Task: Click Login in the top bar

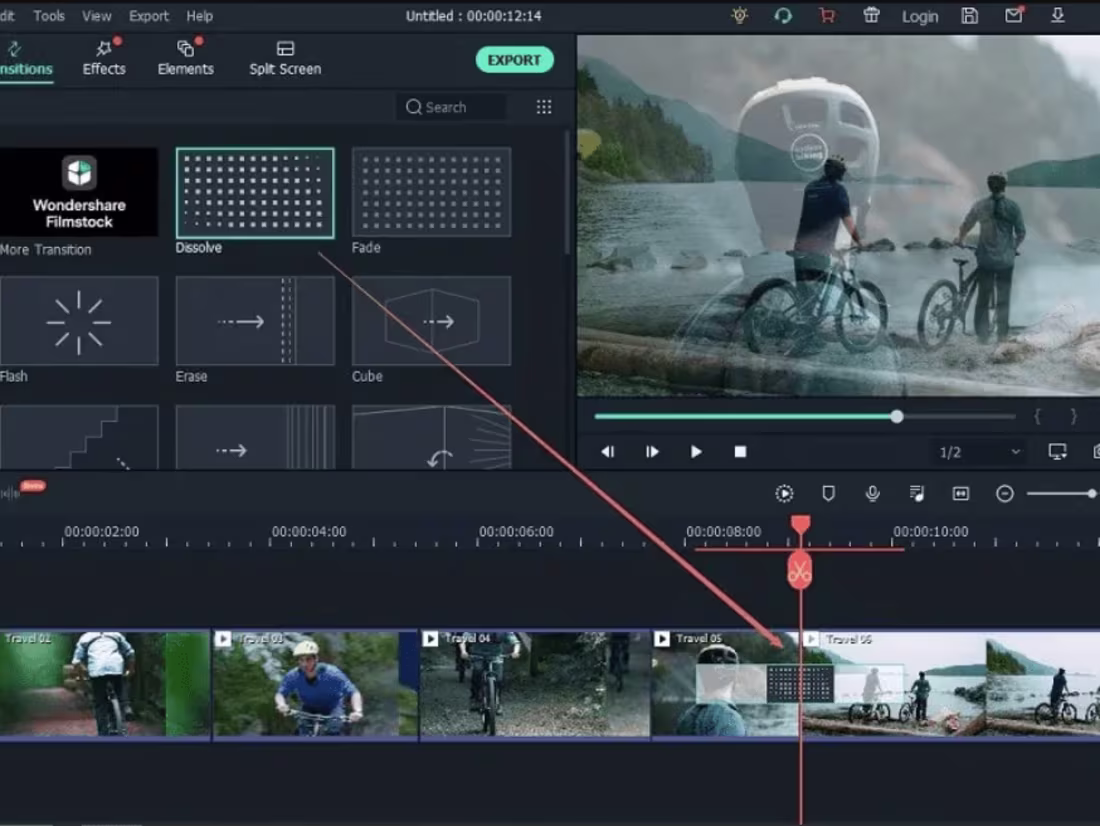Action: point(919,16)
